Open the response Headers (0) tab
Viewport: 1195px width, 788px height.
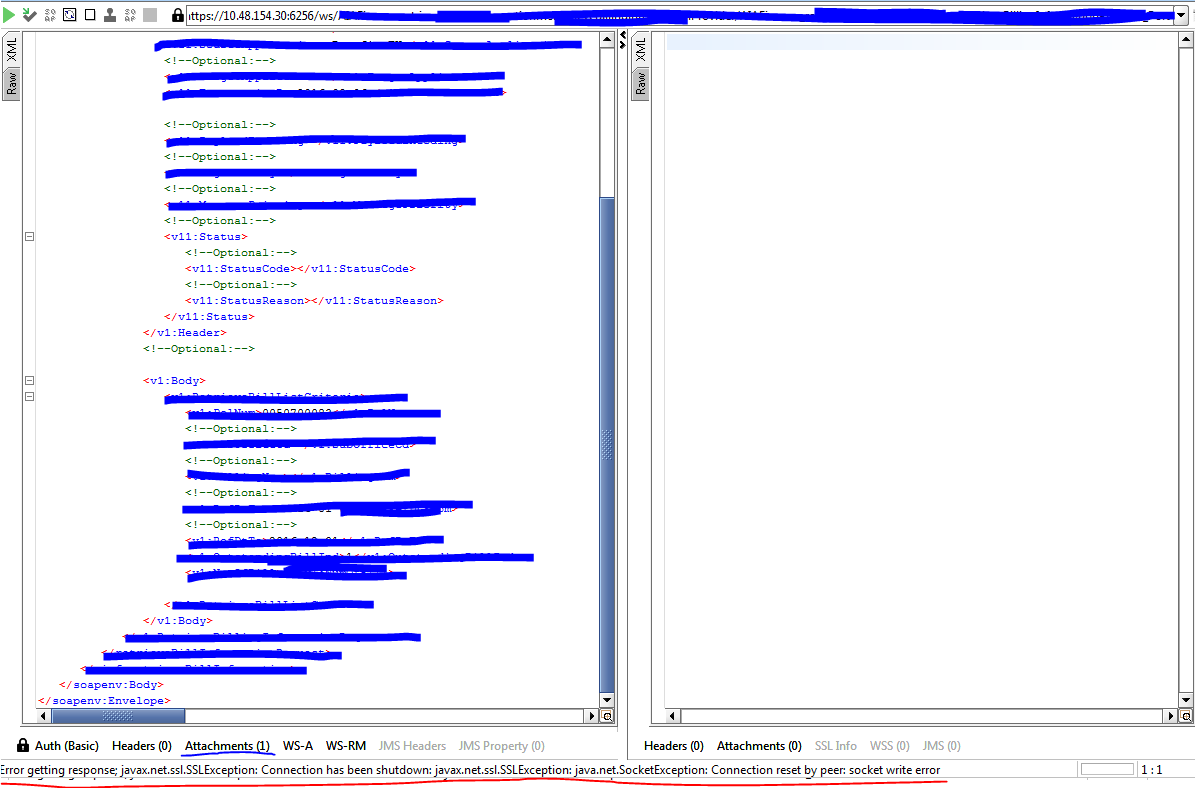674,746
